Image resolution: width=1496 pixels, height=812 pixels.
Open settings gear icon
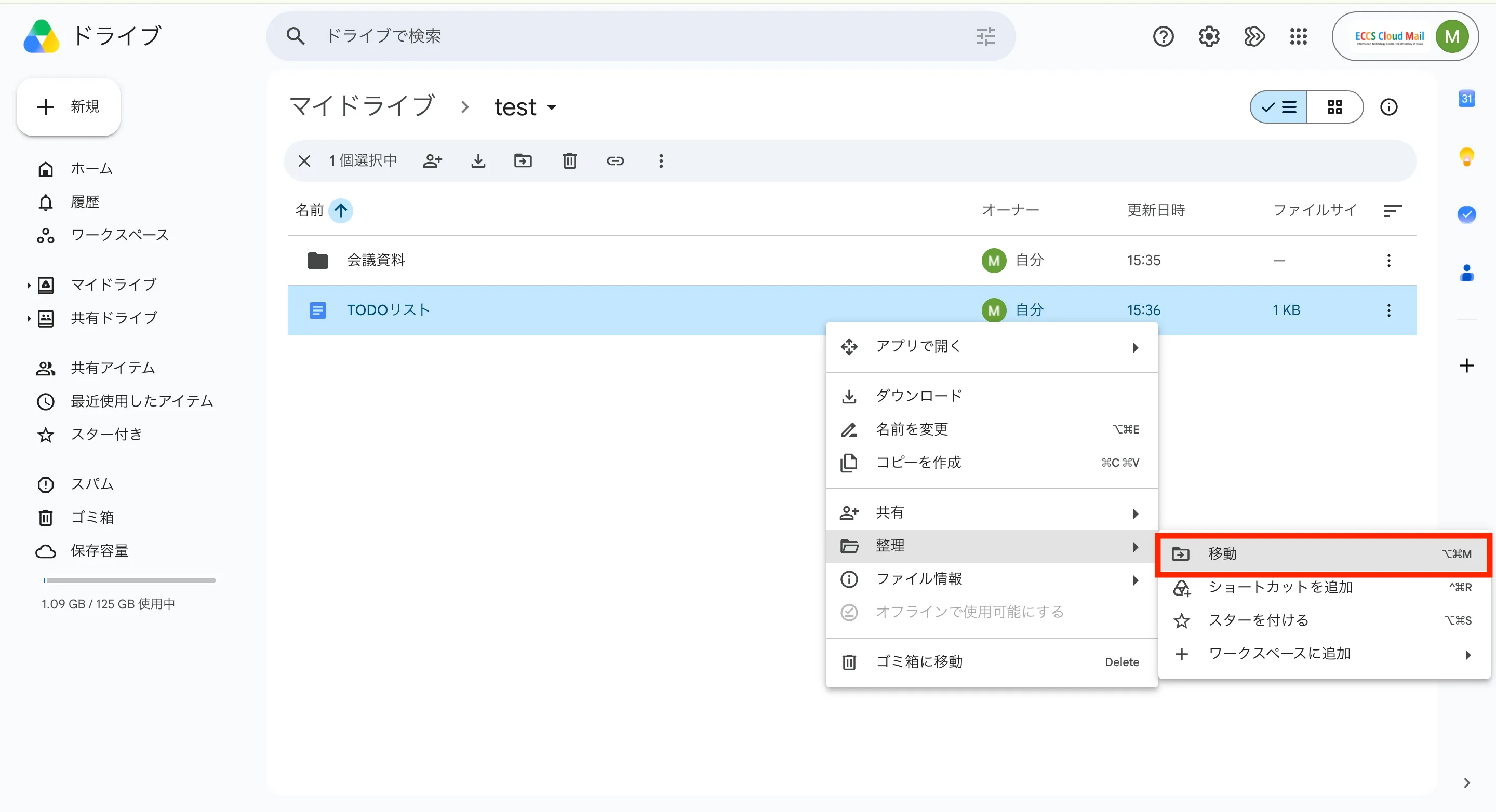(1209, 36)
